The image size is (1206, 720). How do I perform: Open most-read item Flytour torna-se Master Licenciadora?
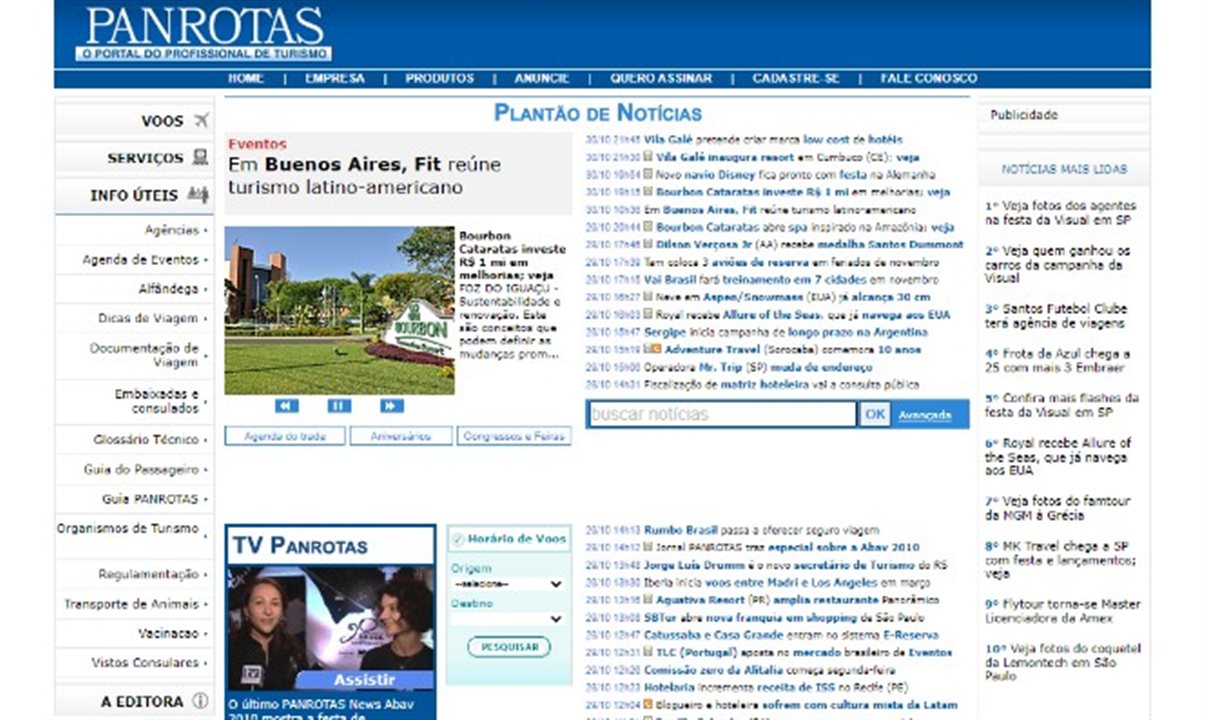1062,611
